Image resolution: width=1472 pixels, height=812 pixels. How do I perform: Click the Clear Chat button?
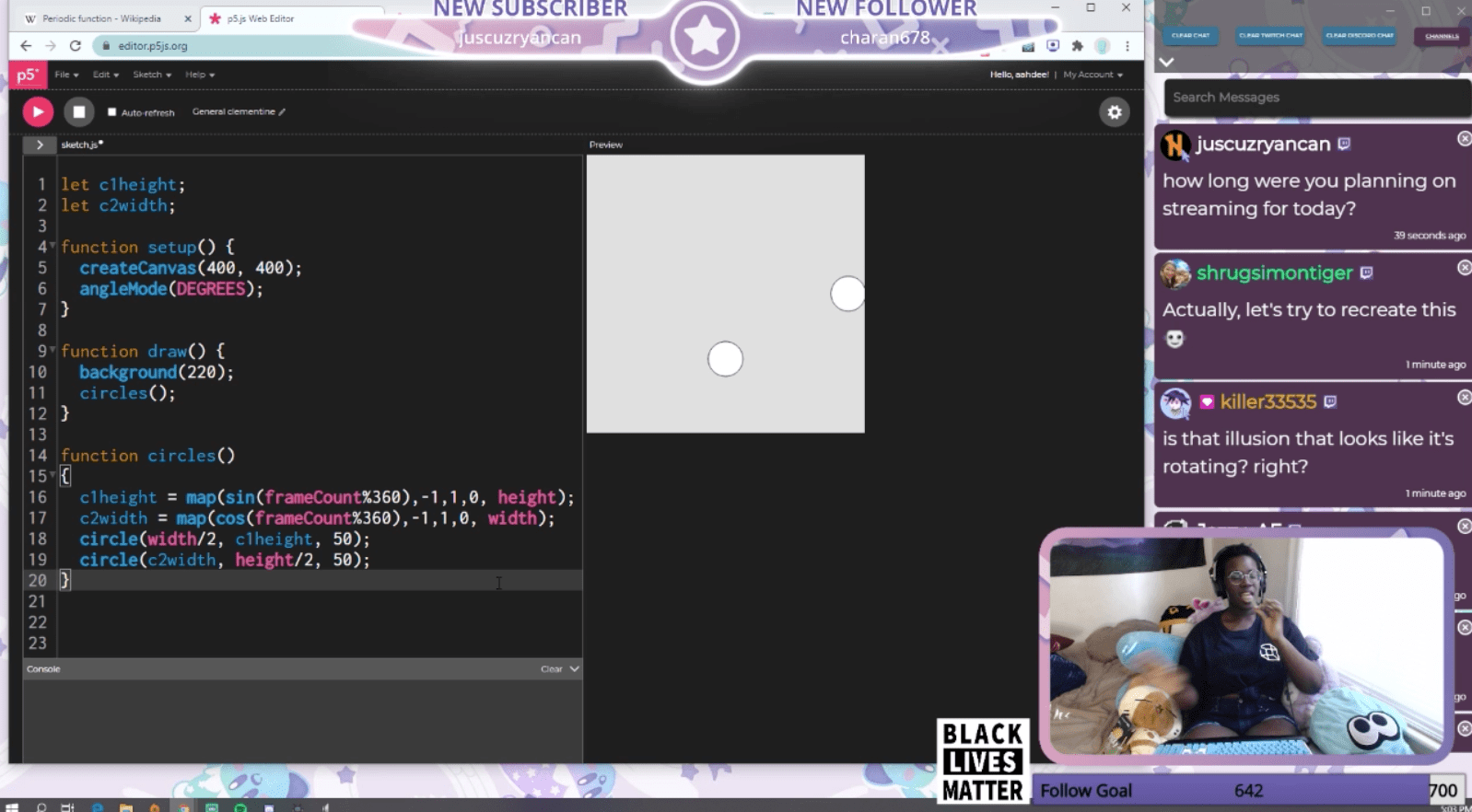pyautogui.click(x=1190, y=36)
